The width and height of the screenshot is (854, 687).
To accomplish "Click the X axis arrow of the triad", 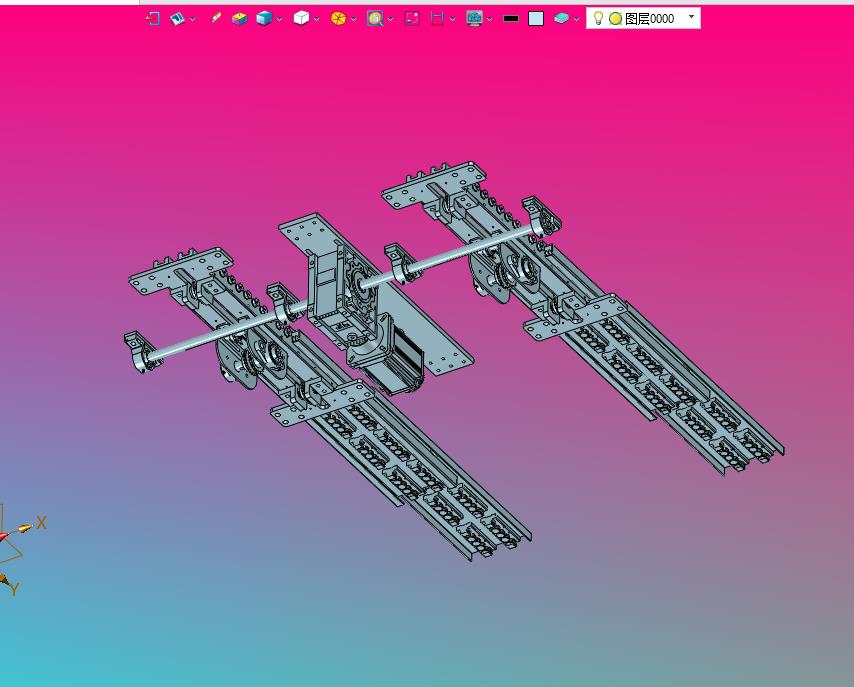I will pos(25,528).
